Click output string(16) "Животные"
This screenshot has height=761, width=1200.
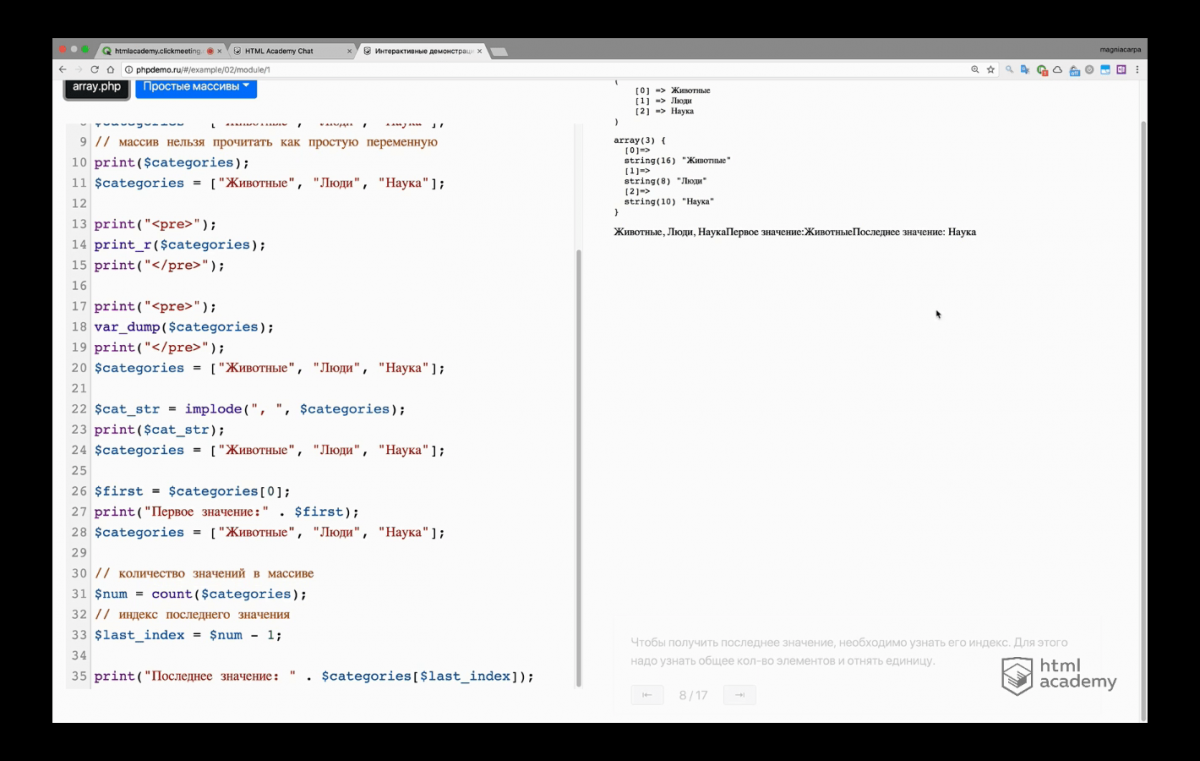coord(677,160)
